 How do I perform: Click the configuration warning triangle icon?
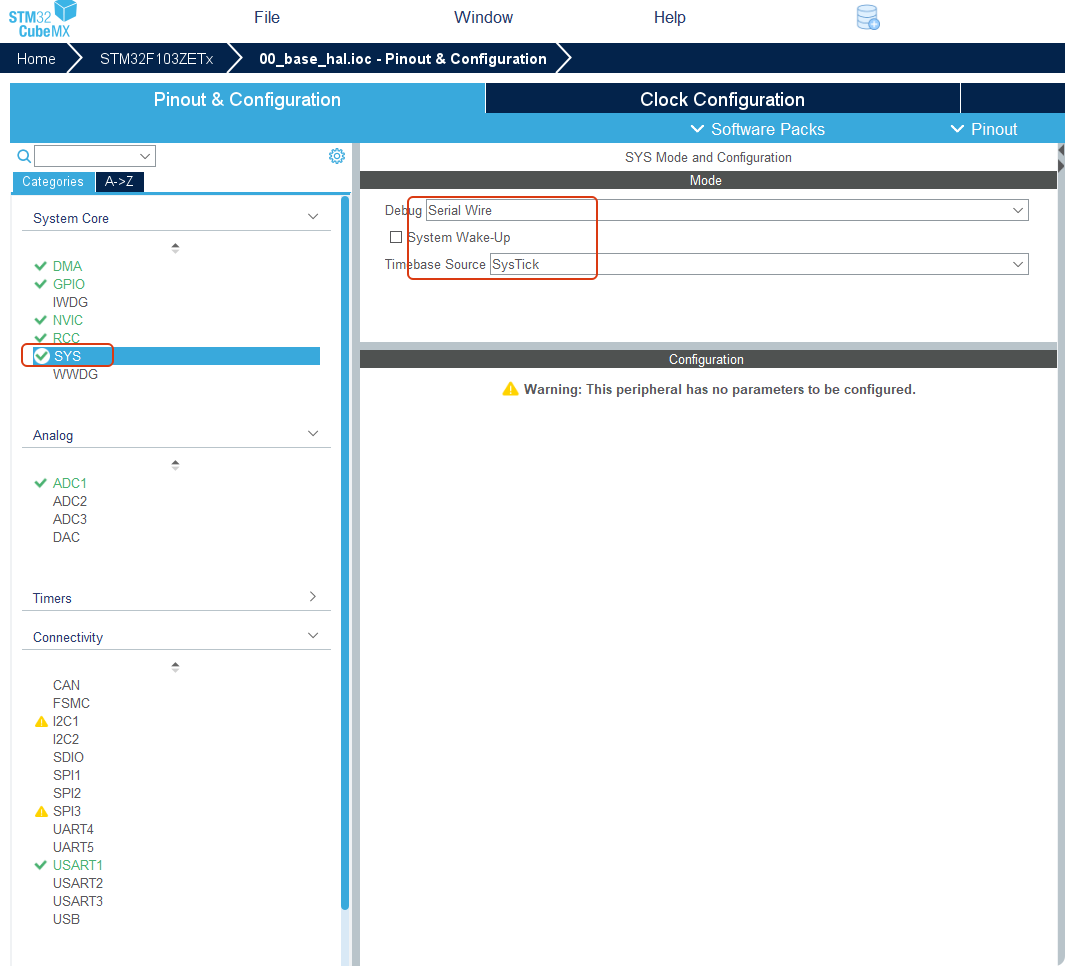510,389
